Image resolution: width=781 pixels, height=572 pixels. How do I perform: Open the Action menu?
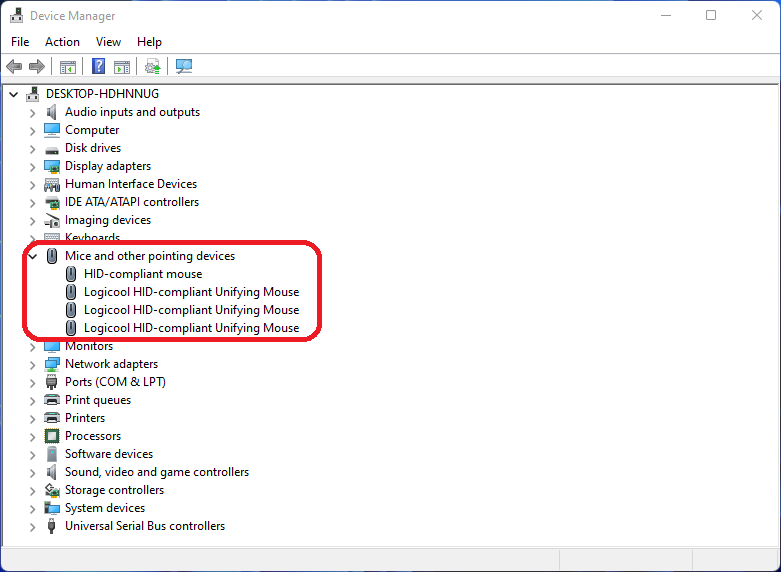tap(62, 42)
